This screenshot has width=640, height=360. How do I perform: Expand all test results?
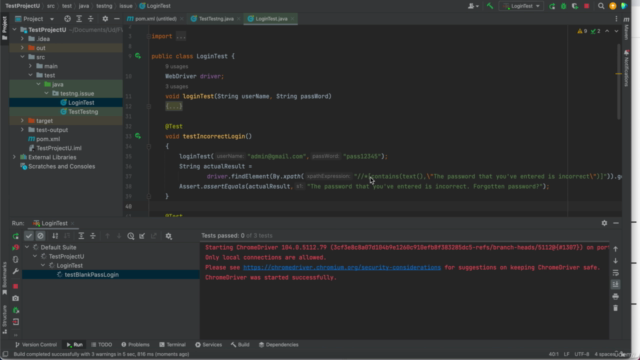pos(81,236)
